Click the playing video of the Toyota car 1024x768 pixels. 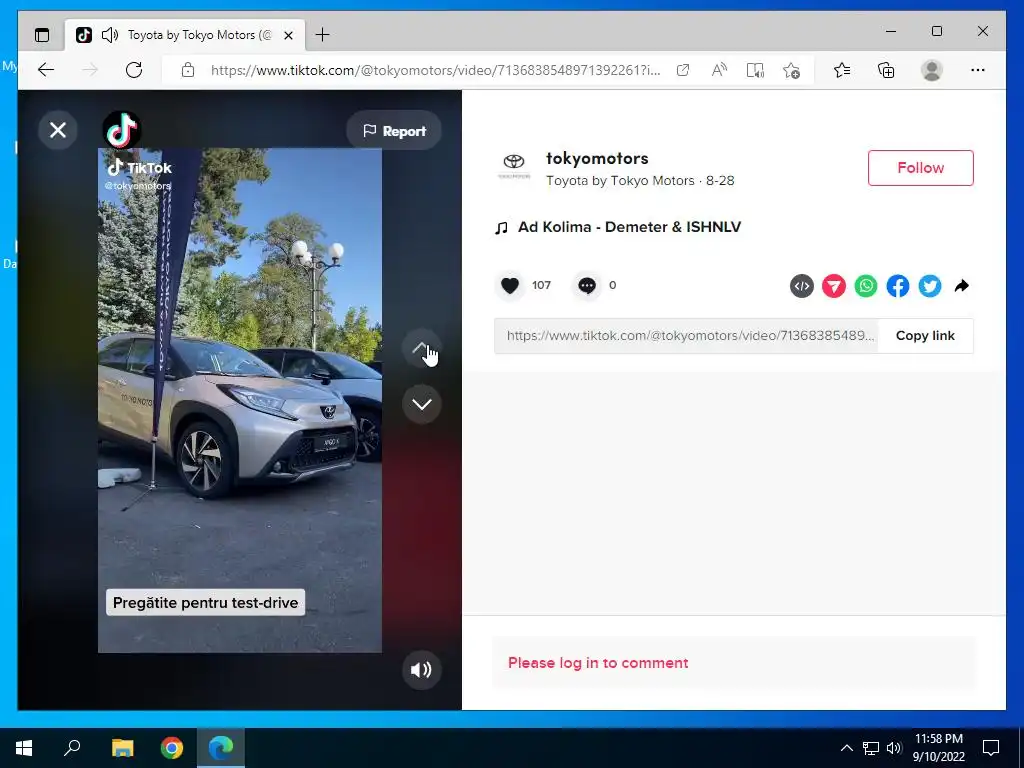240,400
